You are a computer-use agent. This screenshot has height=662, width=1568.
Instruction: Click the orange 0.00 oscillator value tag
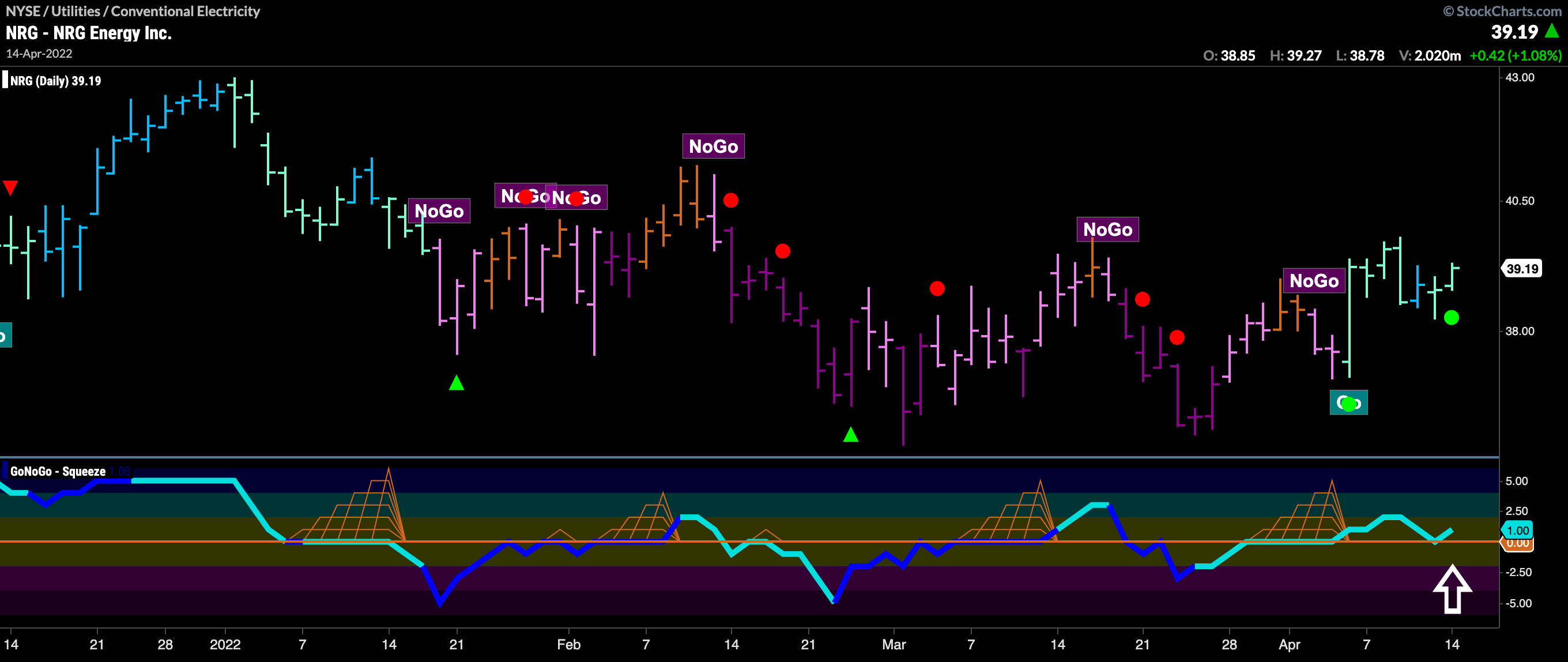coord(1517,544)
